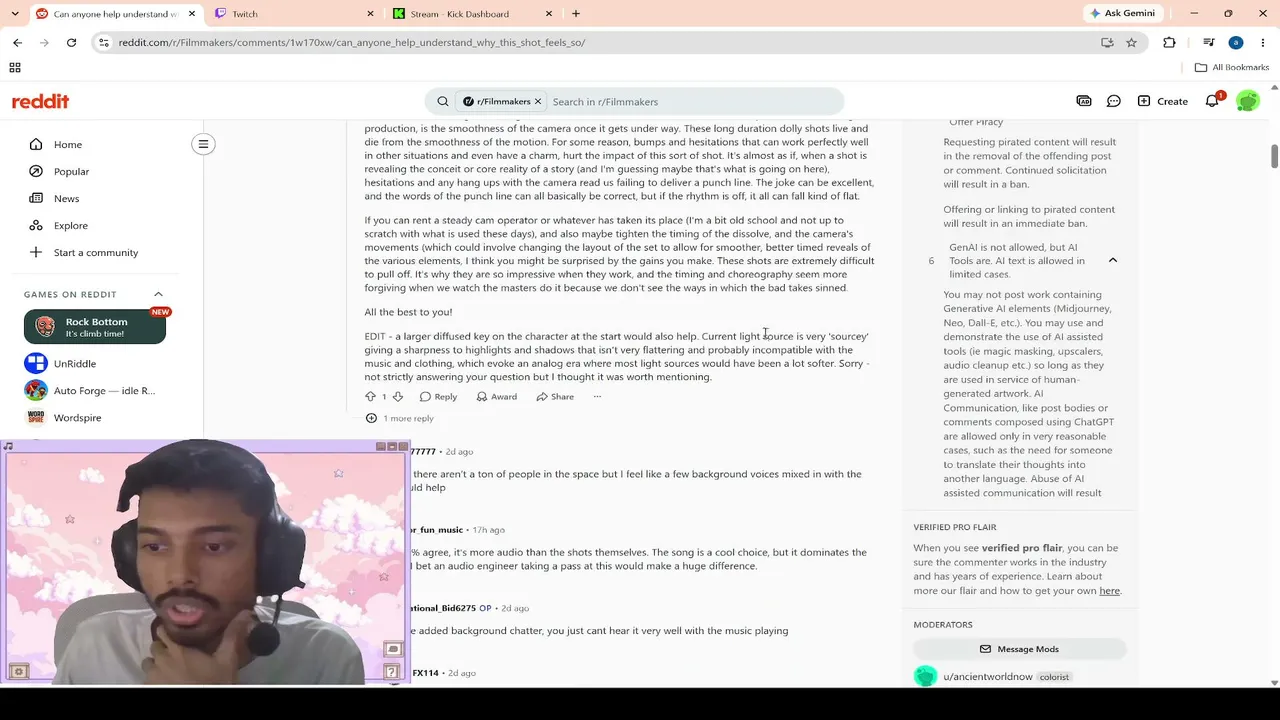Click the '17h ago' comment timestamp
This screenshot has width=1280, height=720.
pos(489,530)
